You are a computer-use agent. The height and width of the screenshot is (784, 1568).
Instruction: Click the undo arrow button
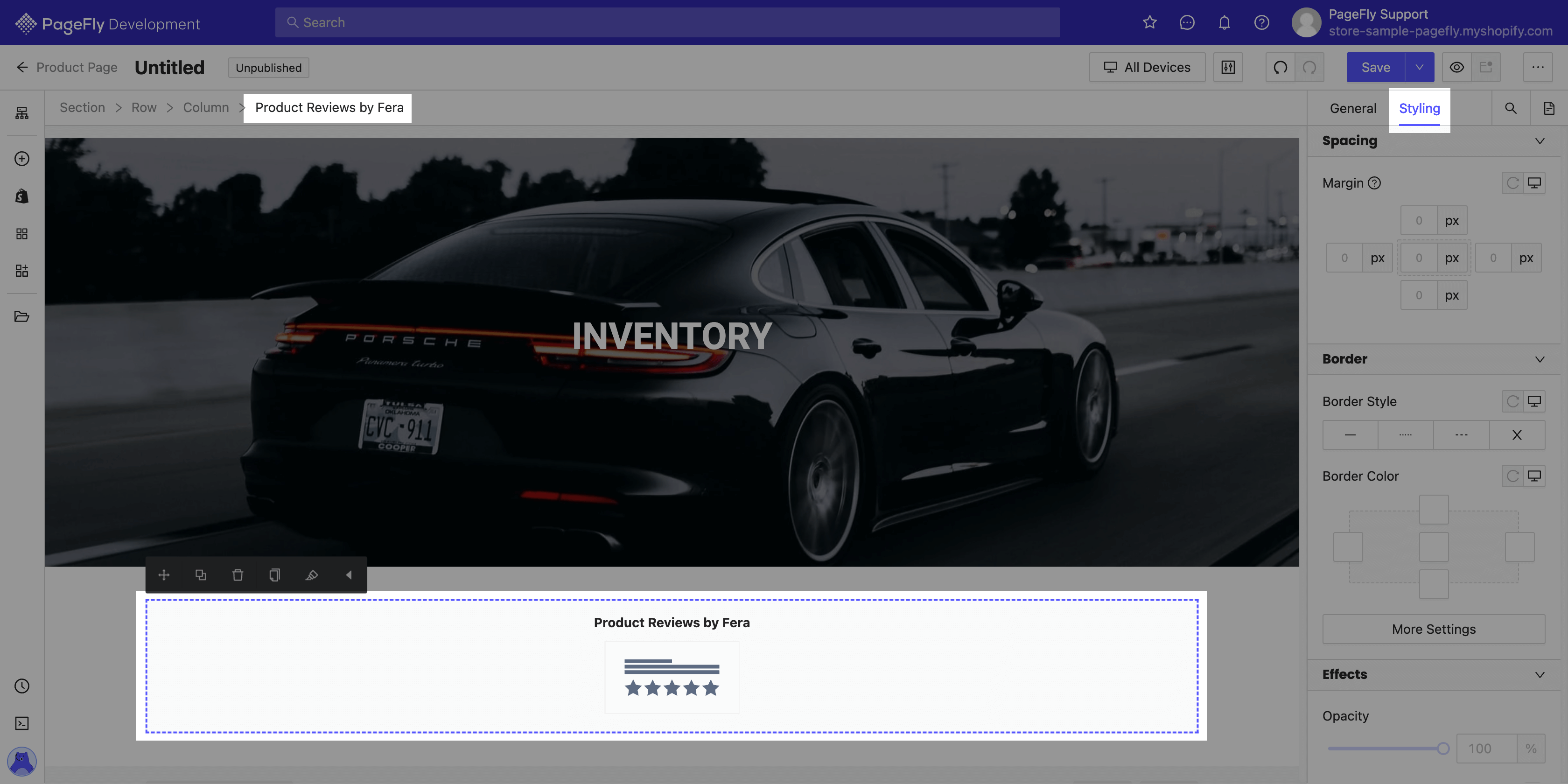[x=1280, y=67]
